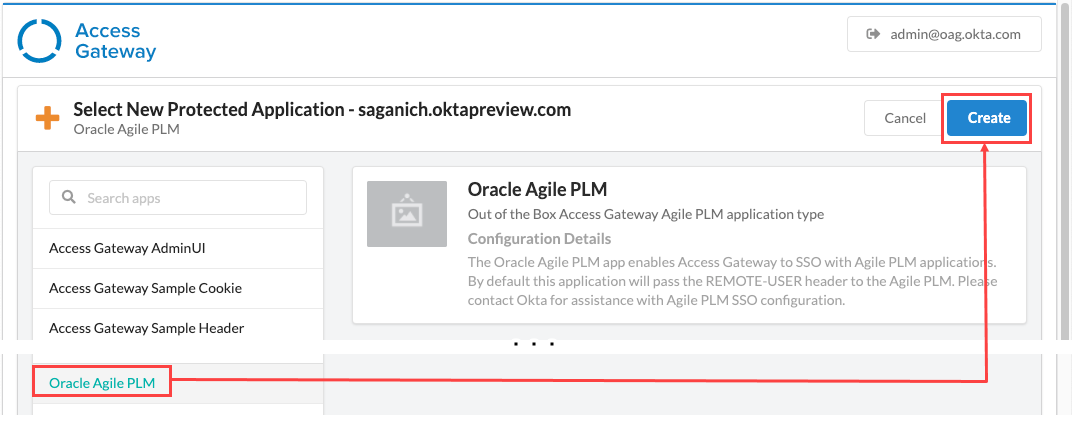
Task: Click the Access Gateway brand text
Action: click(x=115, y=41)
